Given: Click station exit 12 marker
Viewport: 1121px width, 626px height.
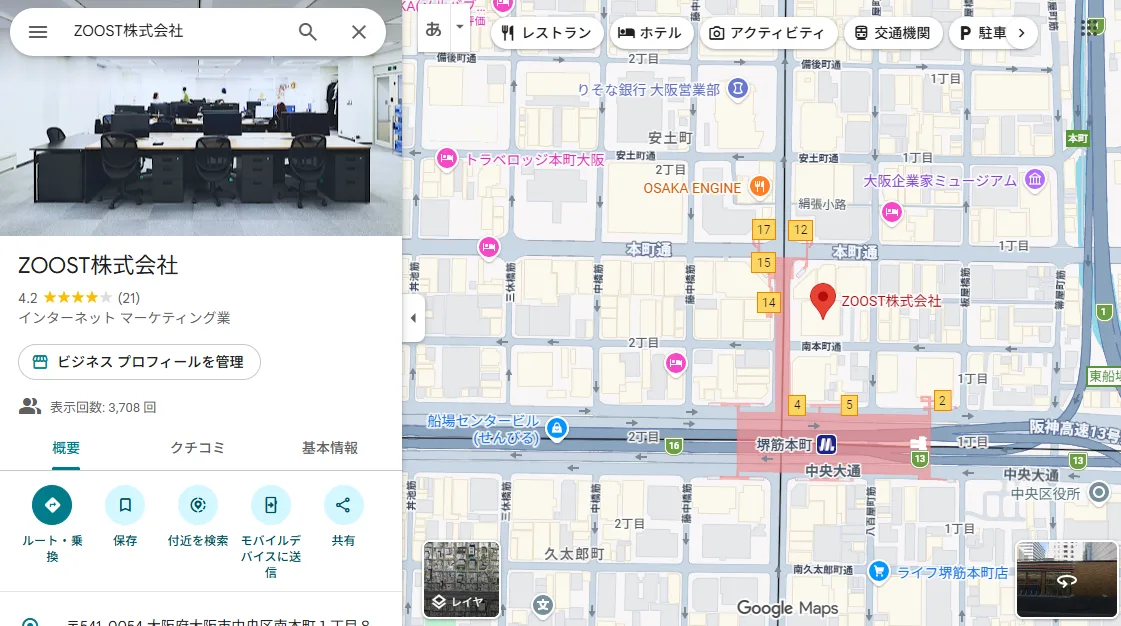Looking at the screenshot, I should coord(801,229).
